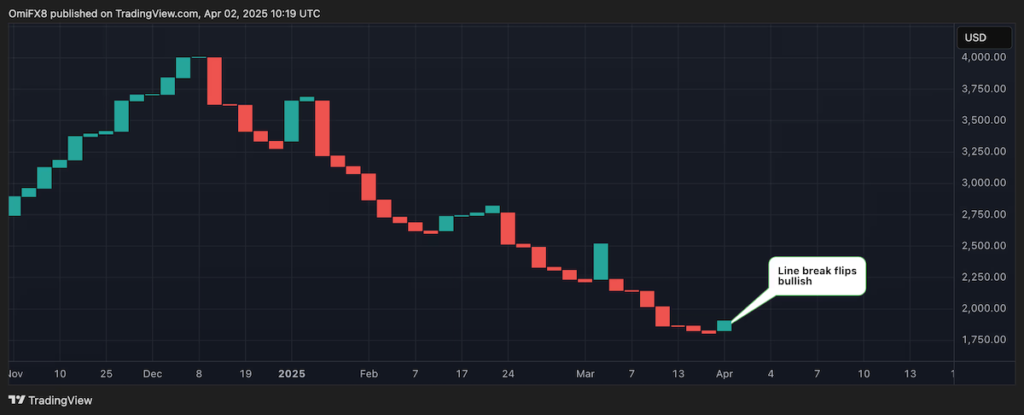Click the Nov label on time axis
The image size is (1024, 415).
point(12,374)
